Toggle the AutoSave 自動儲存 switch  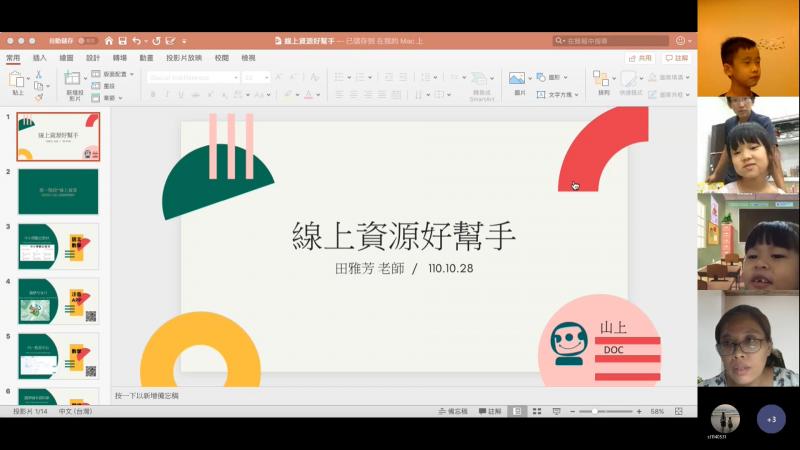(x=87, y=41)
